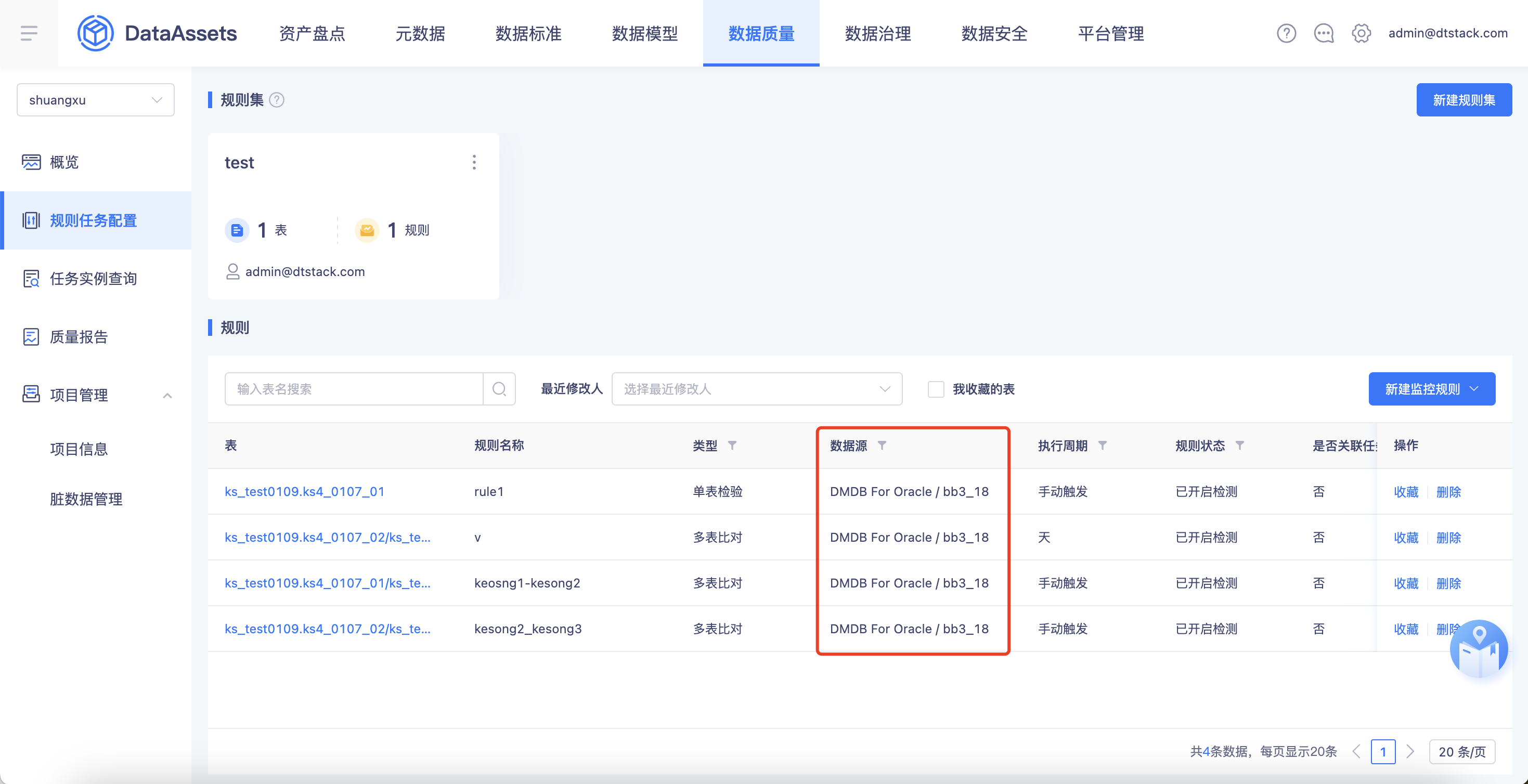Image resolution: width=1528 pixels, height=784 pixels.
Task: Go to next page arrow
Action: pos(1410,751)
